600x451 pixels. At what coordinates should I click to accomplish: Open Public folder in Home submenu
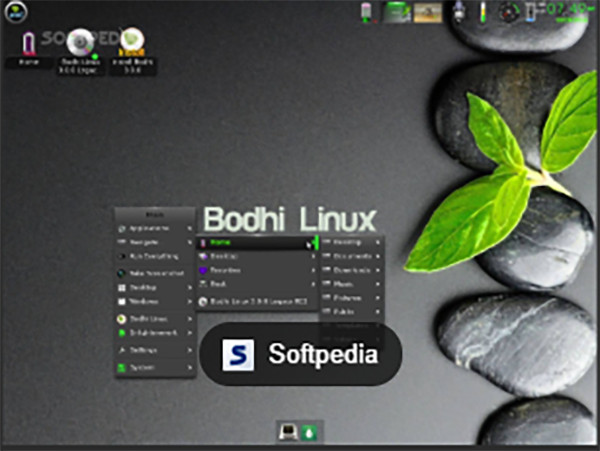352,312
